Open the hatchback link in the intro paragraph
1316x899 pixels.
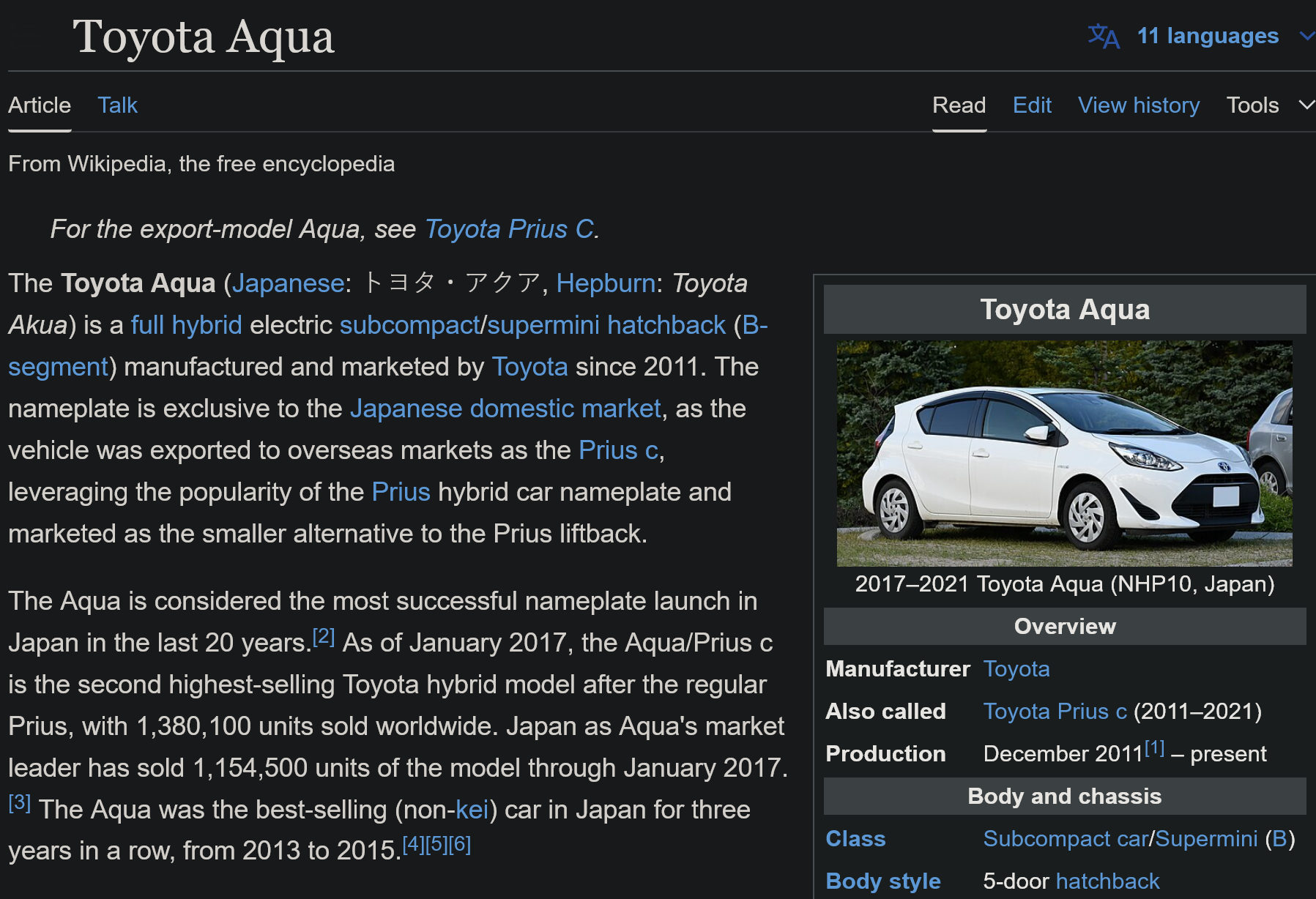tap(666, 325)
